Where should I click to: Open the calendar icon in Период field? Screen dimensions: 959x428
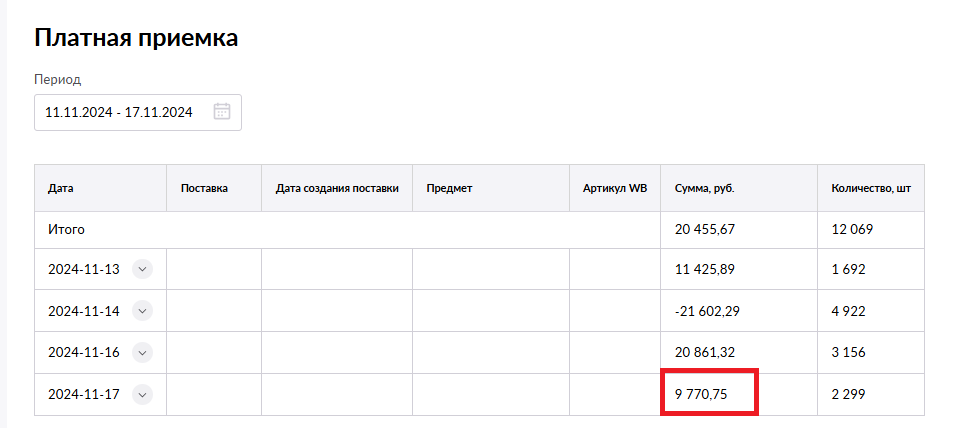point(222,112)
